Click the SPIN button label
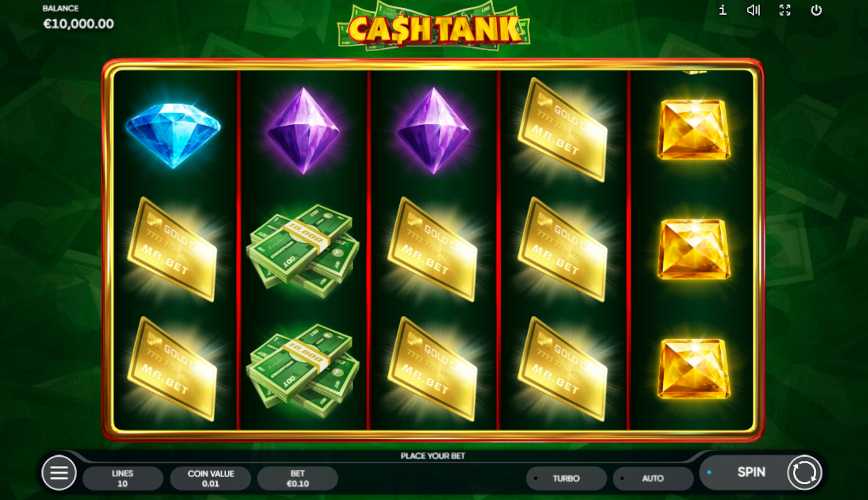This screenshot has height=500, width=868. 751,472
